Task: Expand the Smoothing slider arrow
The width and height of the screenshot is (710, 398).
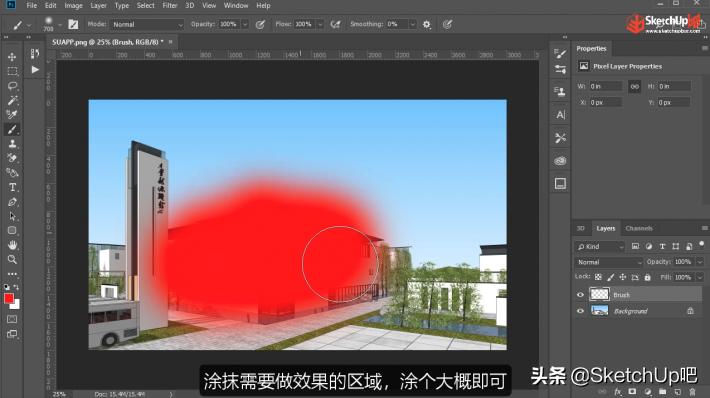Action: (x=413, y=24)
